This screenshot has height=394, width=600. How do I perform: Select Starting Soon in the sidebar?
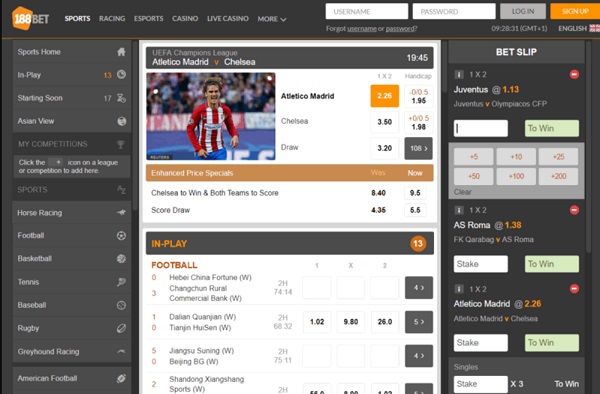72,98
